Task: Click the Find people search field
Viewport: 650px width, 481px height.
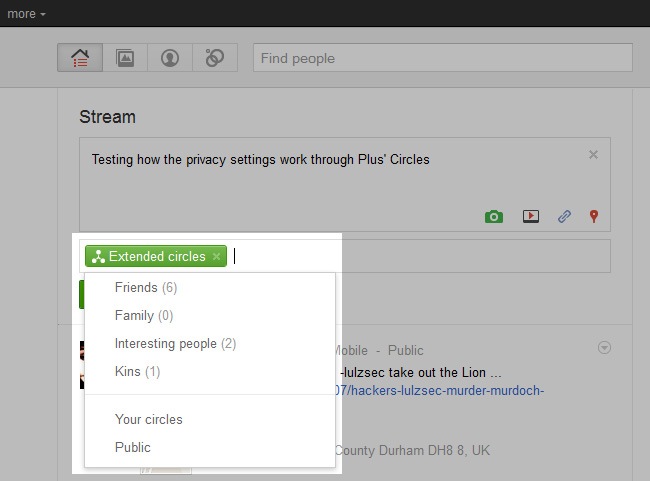Action: click(442, 58)
